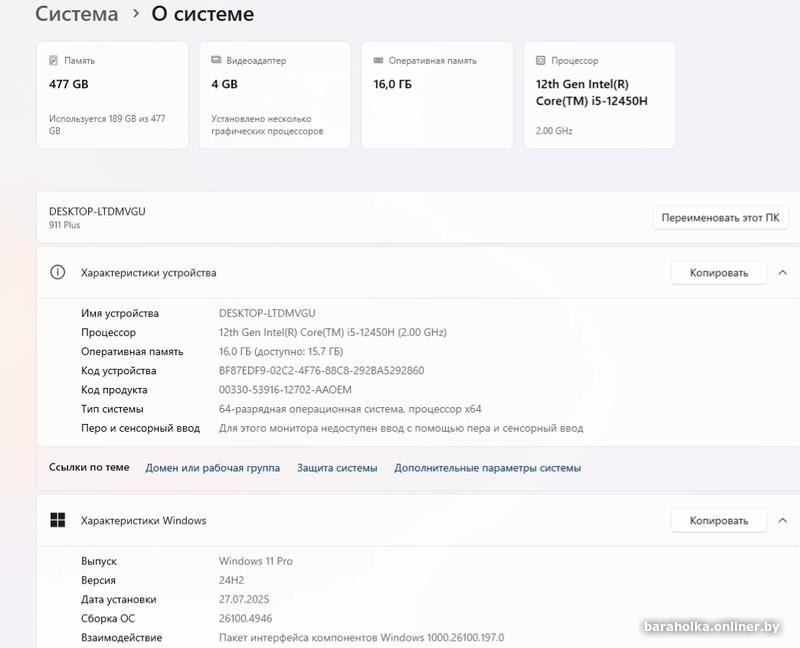Open Домен или рабочая группа link

pyautogui.click(x=212, y=468)
